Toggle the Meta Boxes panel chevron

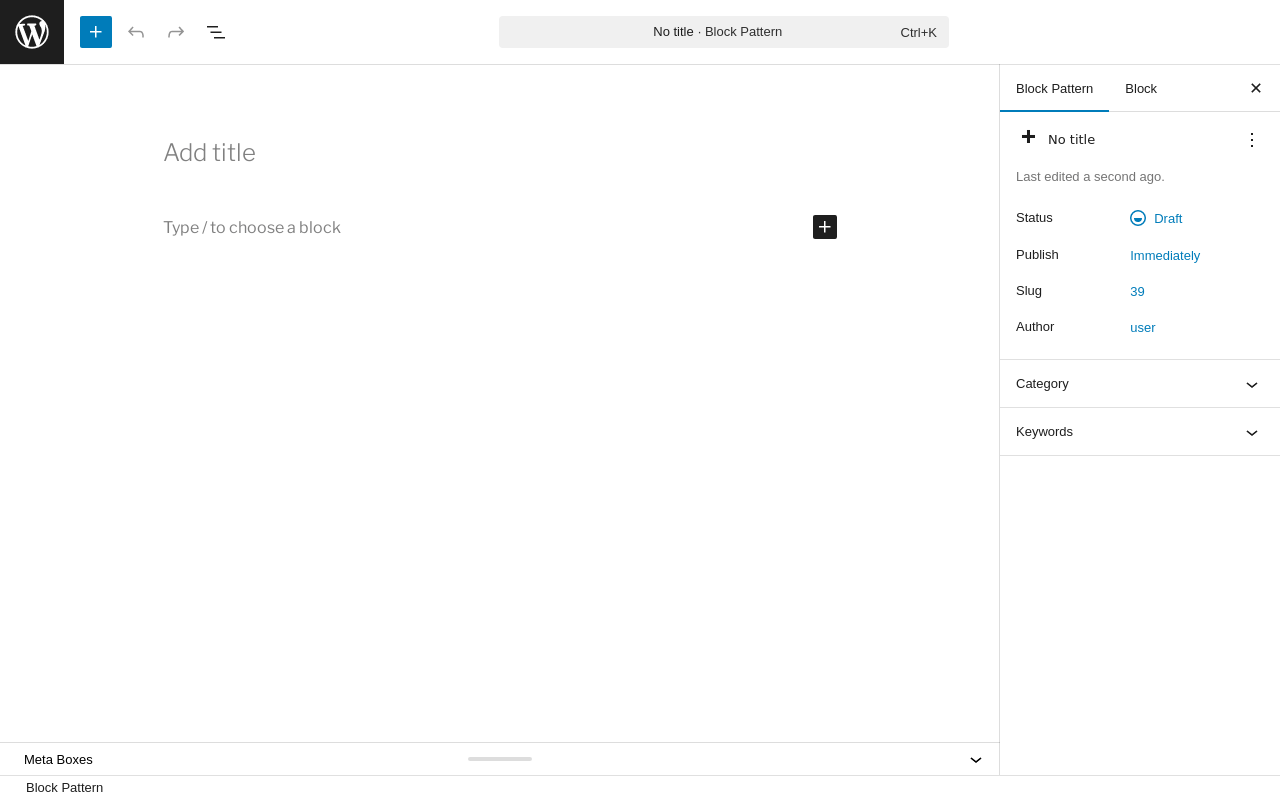coord(976,760)
